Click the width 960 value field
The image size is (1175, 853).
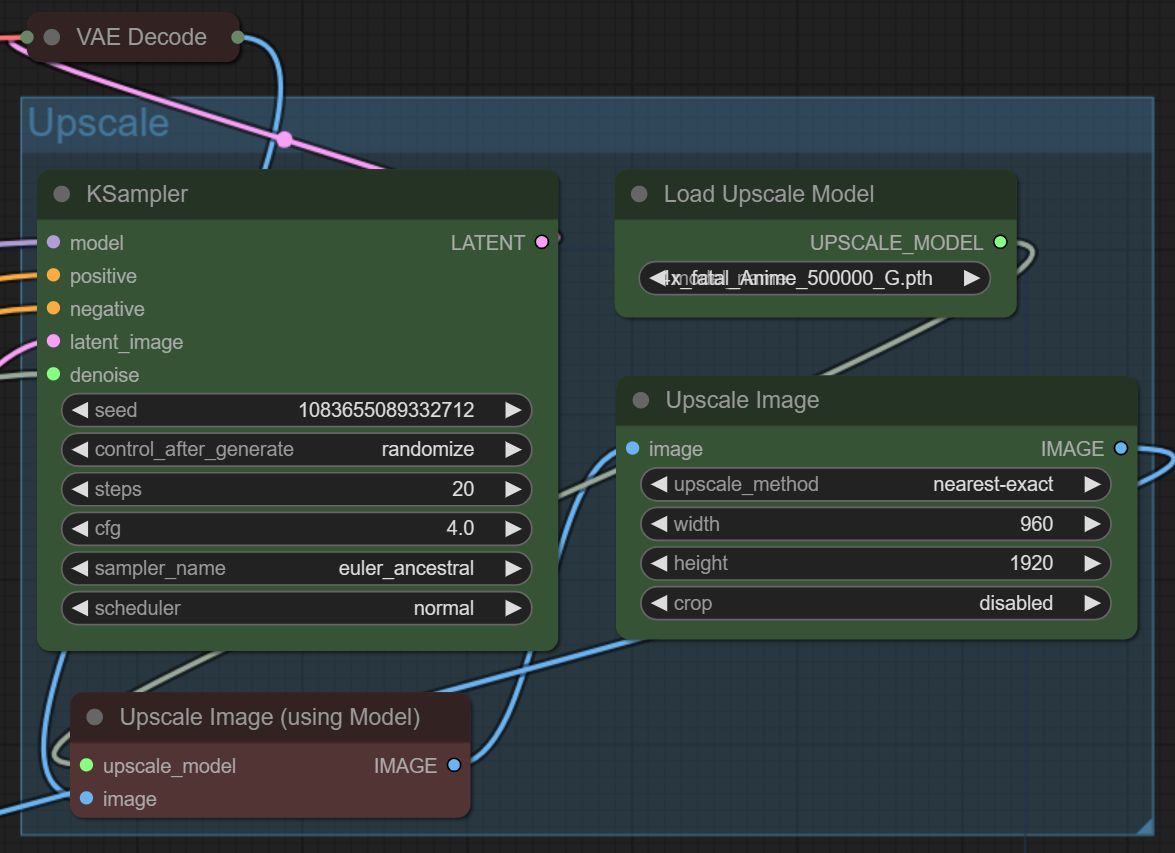[x=875, y=524]
